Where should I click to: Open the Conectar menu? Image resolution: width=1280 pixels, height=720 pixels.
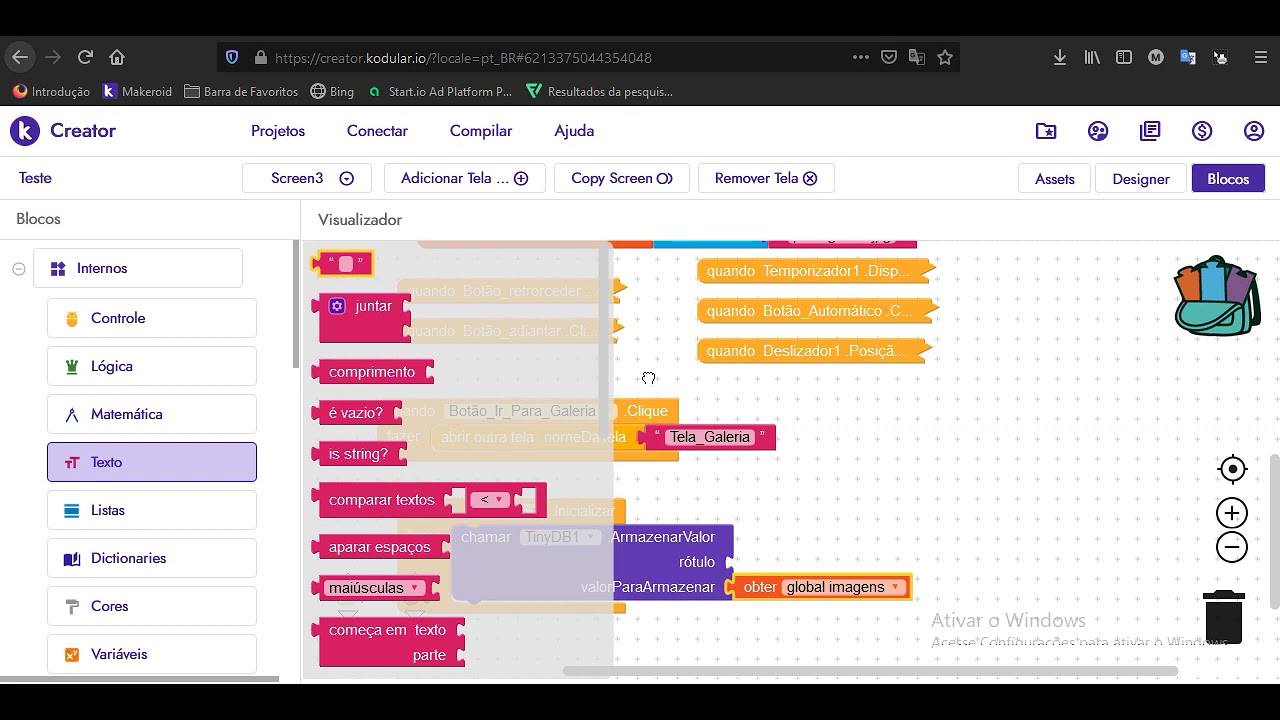[x=377, y=131]
